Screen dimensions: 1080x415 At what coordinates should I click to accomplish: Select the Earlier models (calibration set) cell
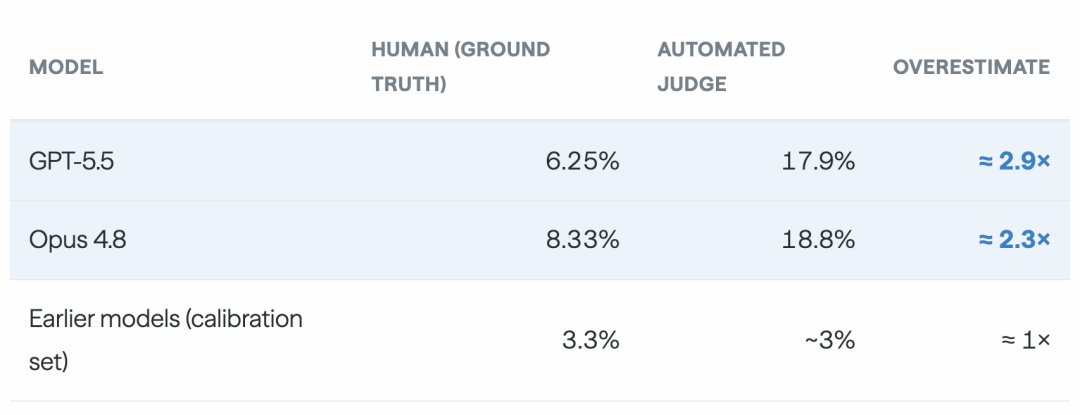166,340
